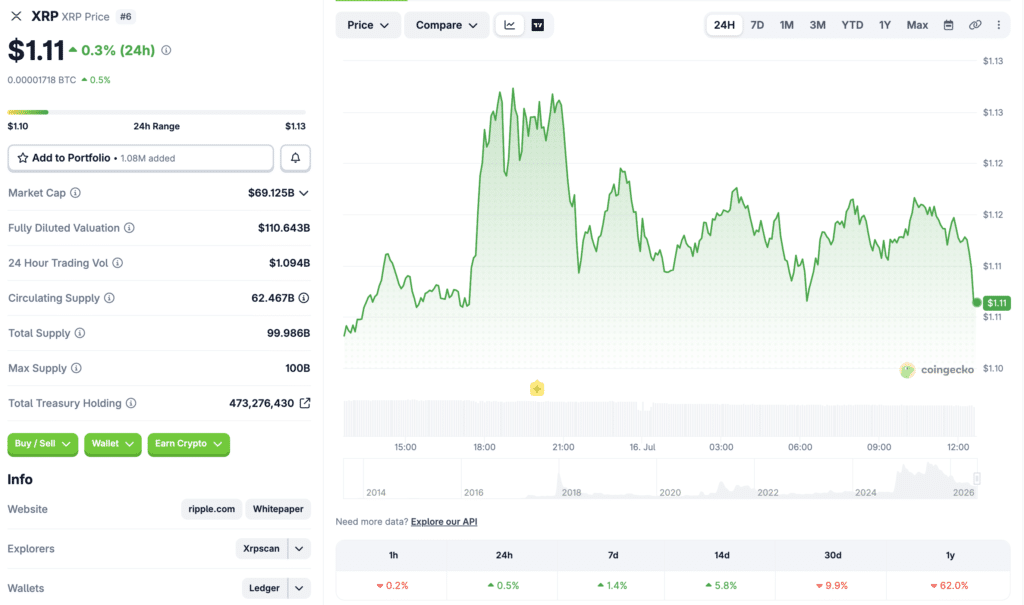Screen dimensions: 1024x605
Task: Show Market Cap info tooltip icon
Action: pyautogui.click(x=76, y=193)
